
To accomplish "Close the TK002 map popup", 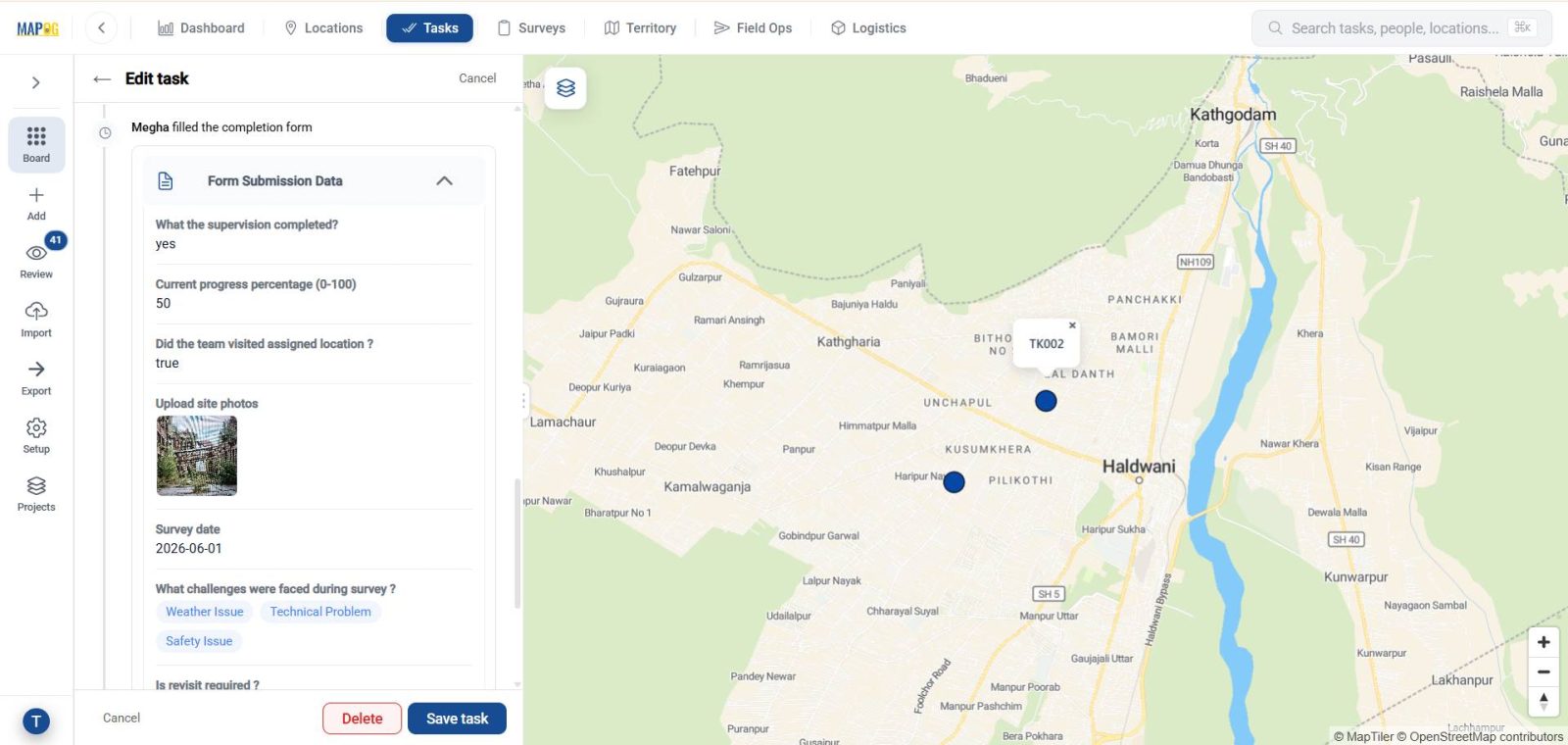I will coord(1072,325).
